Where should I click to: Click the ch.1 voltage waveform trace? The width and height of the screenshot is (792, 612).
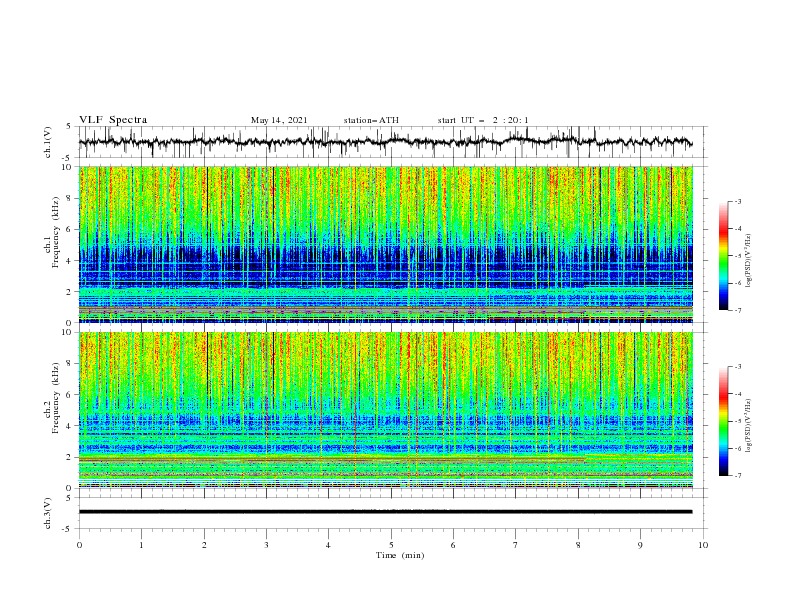pyautogui.click(x=385, y=142)
